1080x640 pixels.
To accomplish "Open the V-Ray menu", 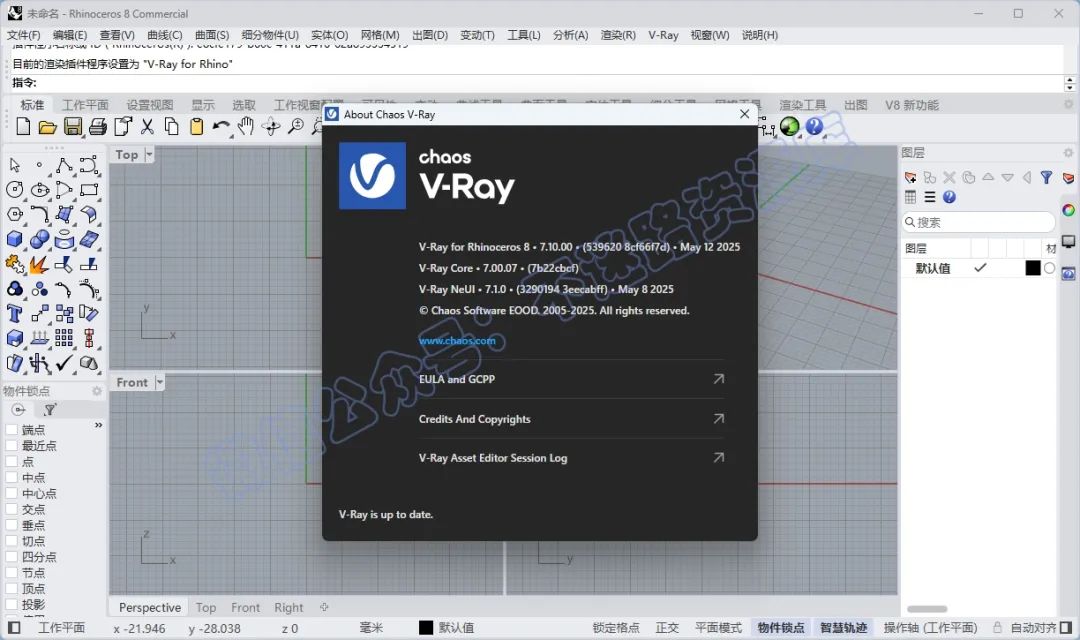I will pyautogui.click(x=663, y=34).
